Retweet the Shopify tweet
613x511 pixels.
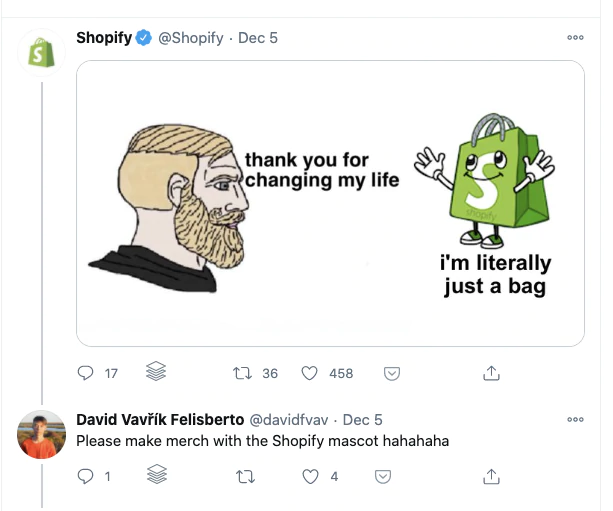pos(241,373)
